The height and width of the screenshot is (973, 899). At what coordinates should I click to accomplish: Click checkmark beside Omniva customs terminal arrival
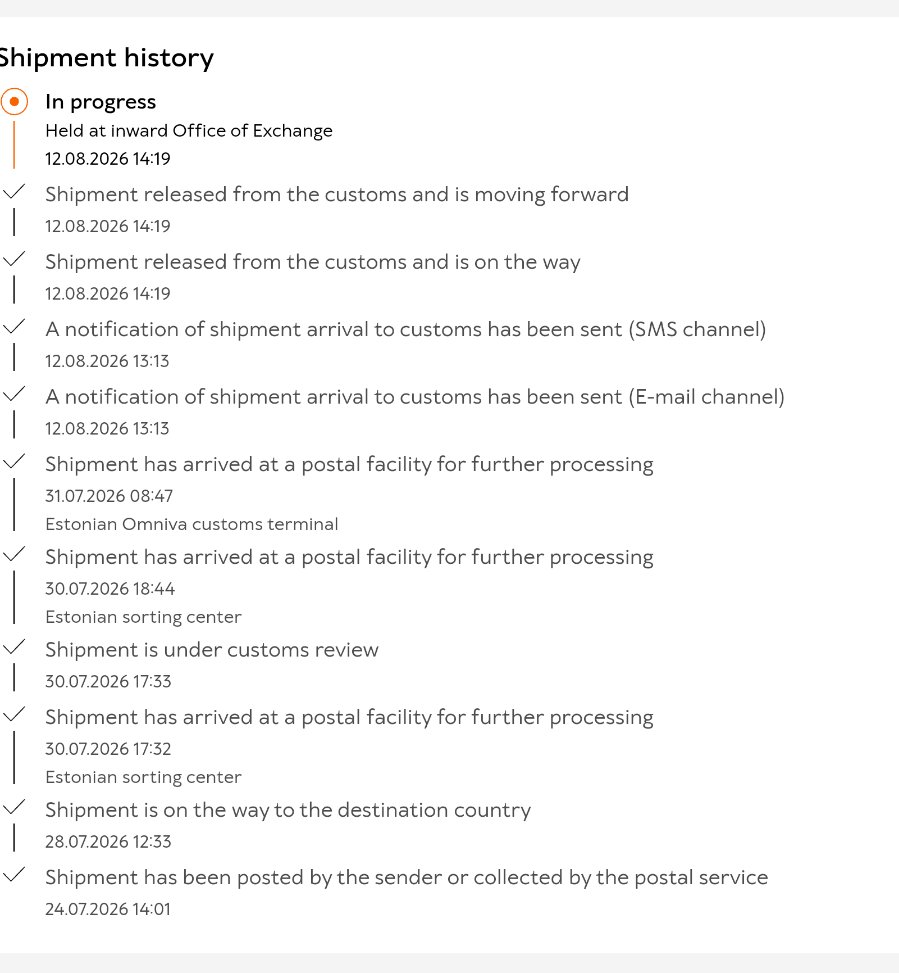[x=14, y=462]
